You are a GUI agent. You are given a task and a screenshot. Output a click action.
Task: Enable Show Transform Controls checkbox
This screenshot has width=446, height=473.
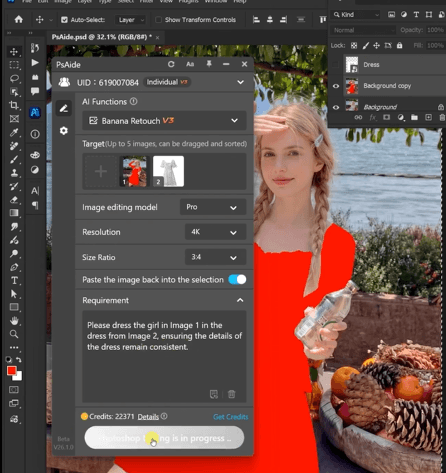pos(158,20)
